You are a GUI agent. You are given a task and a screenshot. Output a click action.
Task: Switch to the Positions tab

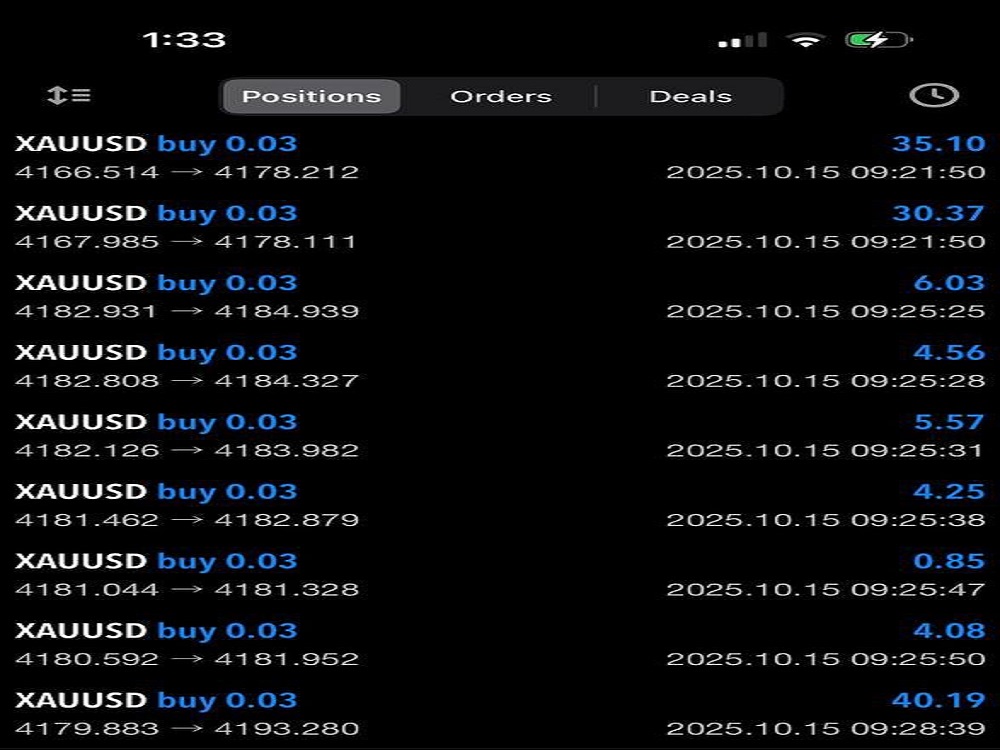point(312,96)
